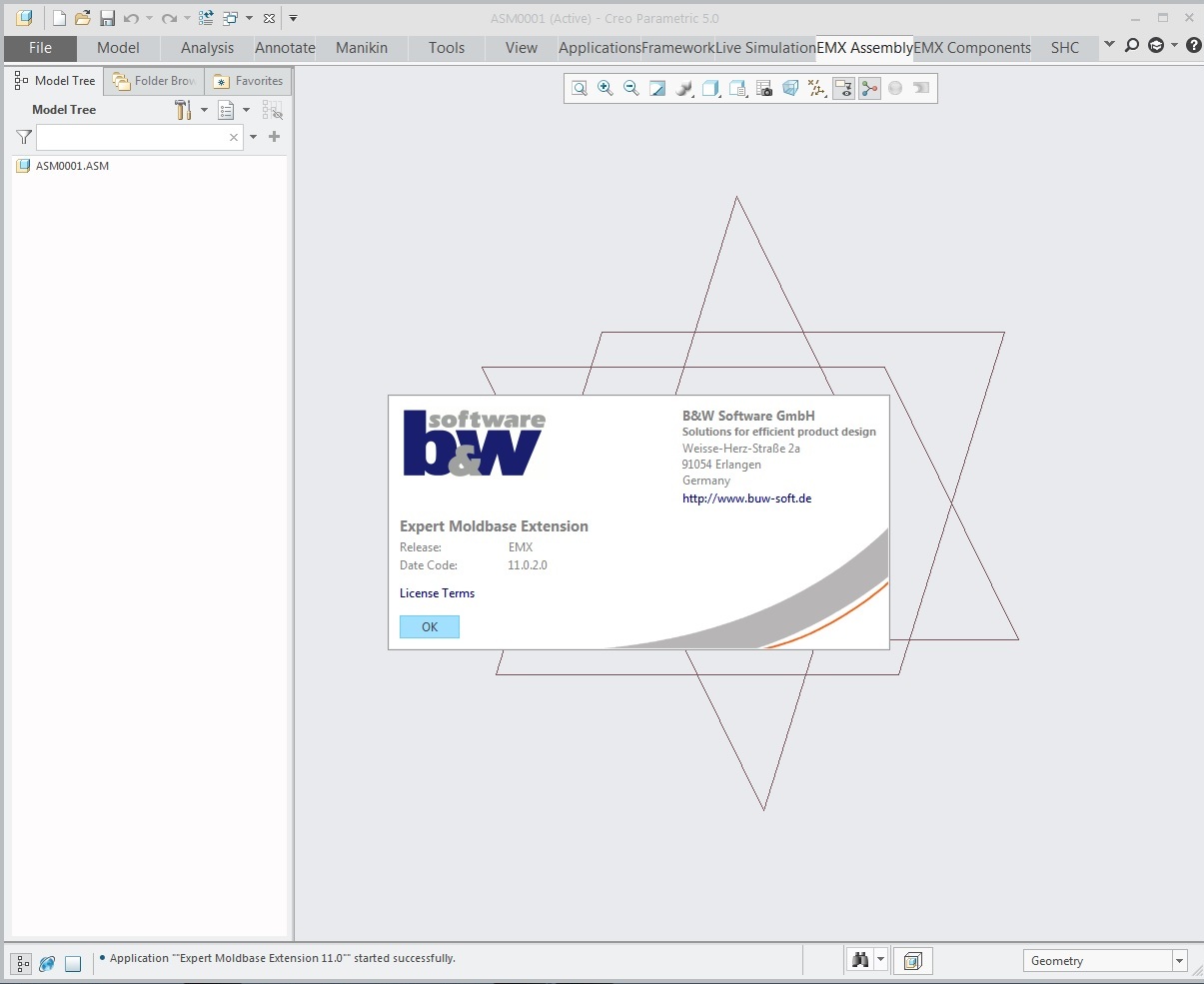Click the Model Tree settings hammer icon
This screenshot has width=1204, height=984.
click(183, 110)
